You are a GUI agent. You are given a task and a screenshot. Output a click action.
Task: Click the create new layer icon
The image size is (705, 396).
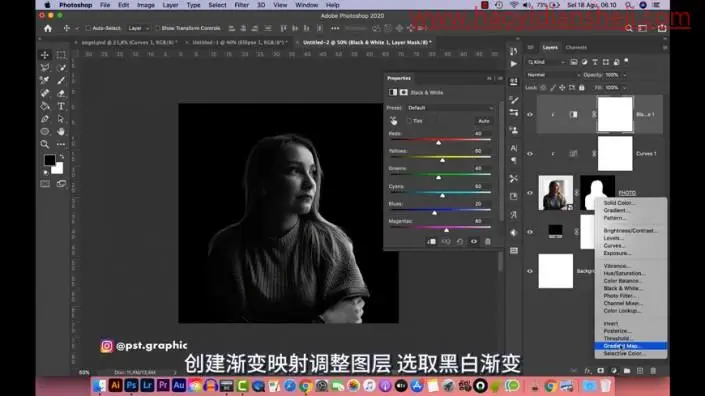pos(640,371)
